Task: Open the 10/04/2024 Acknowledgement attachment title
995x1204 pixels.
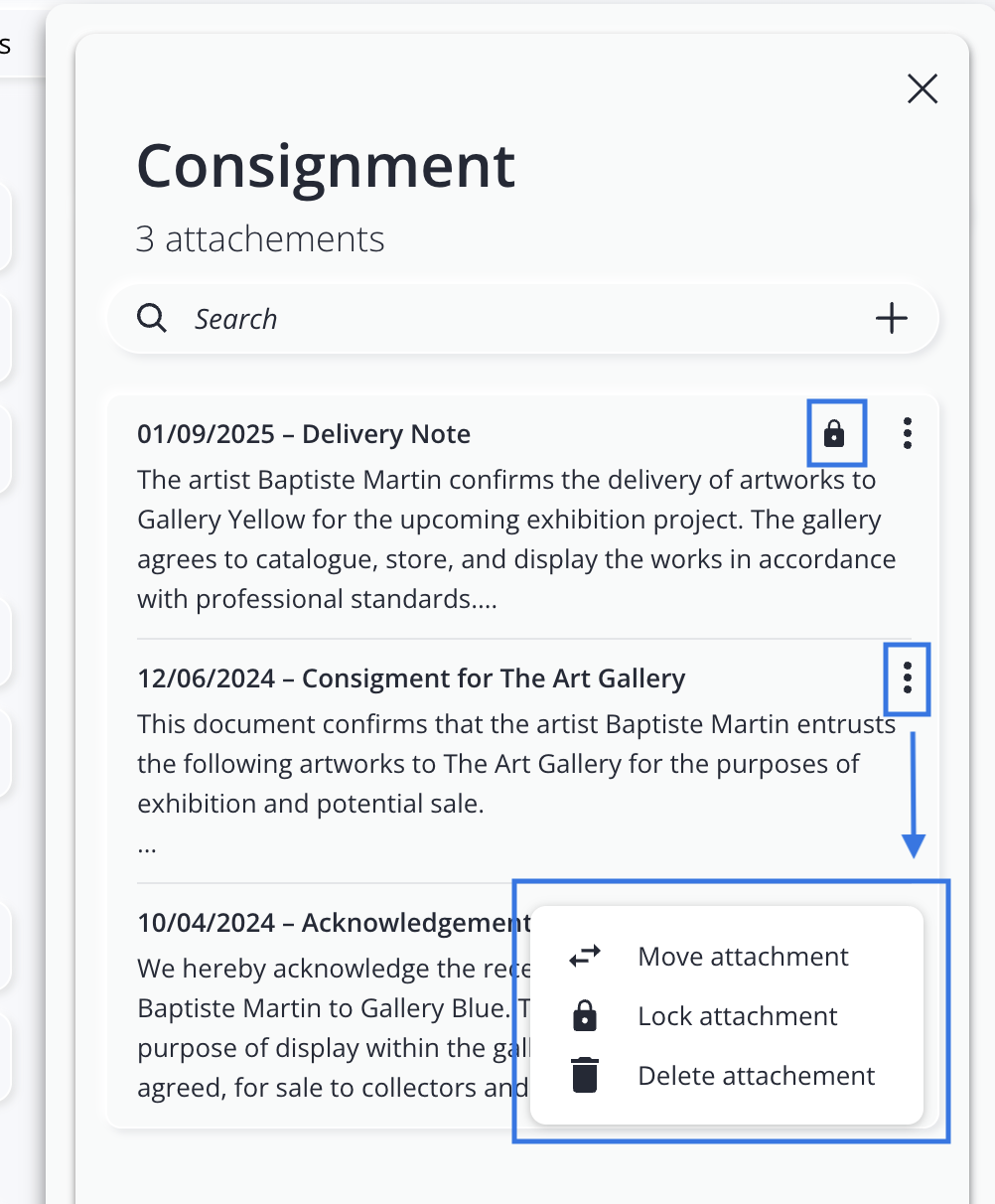Action: (334, 923)
